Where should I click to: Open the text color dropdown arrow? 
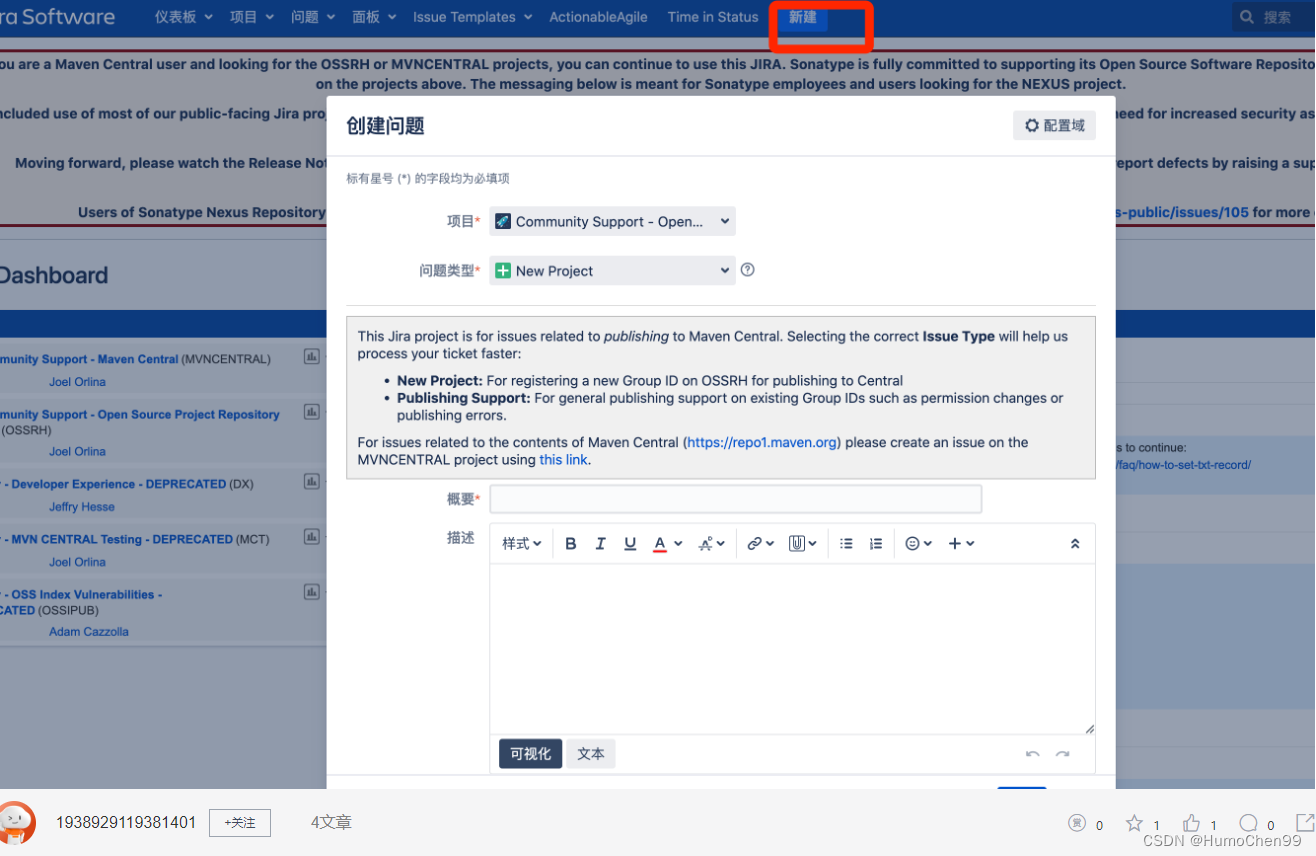click(678, 544)
